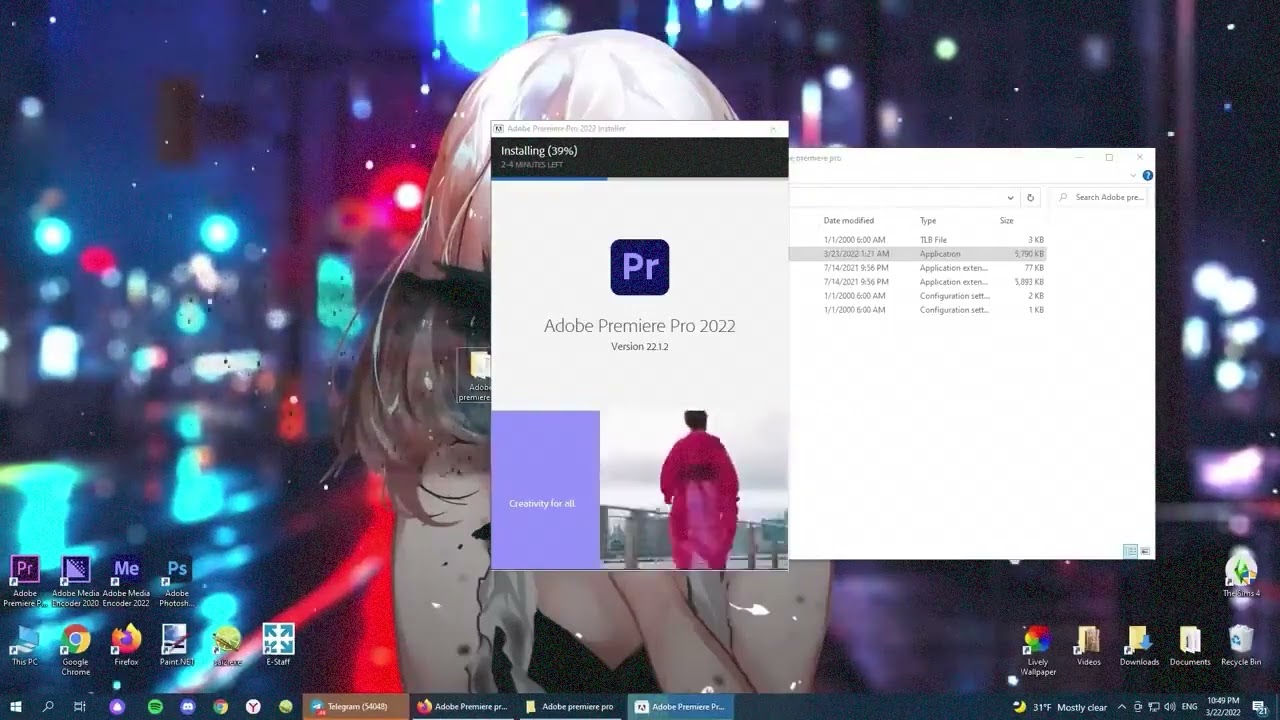Open Discord from taskbar
This screenshot has height=720, width=1280.
(187, 706)
